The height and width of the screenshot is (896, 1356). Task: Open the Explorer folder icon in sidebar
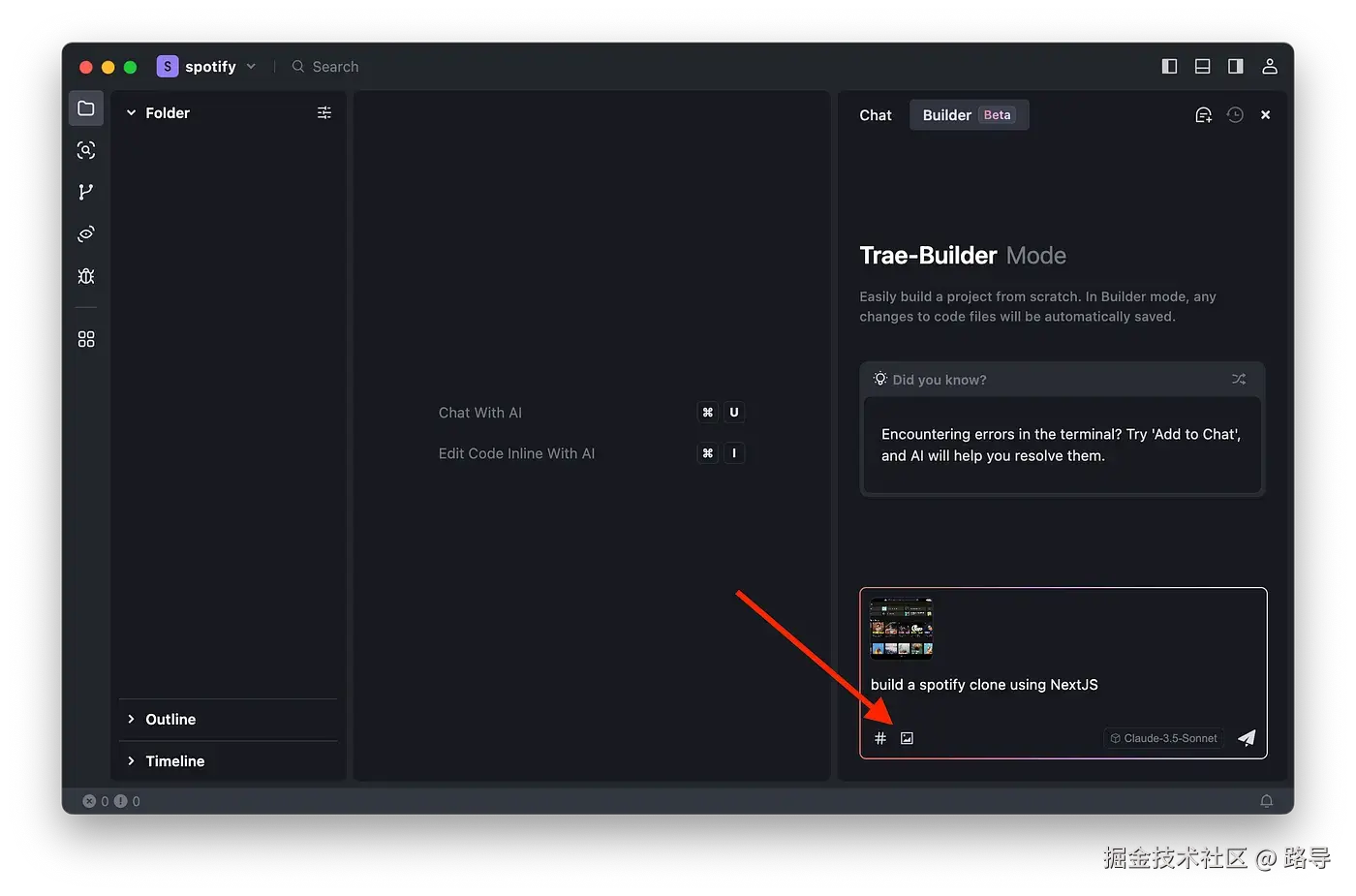[x=86, y=108]
